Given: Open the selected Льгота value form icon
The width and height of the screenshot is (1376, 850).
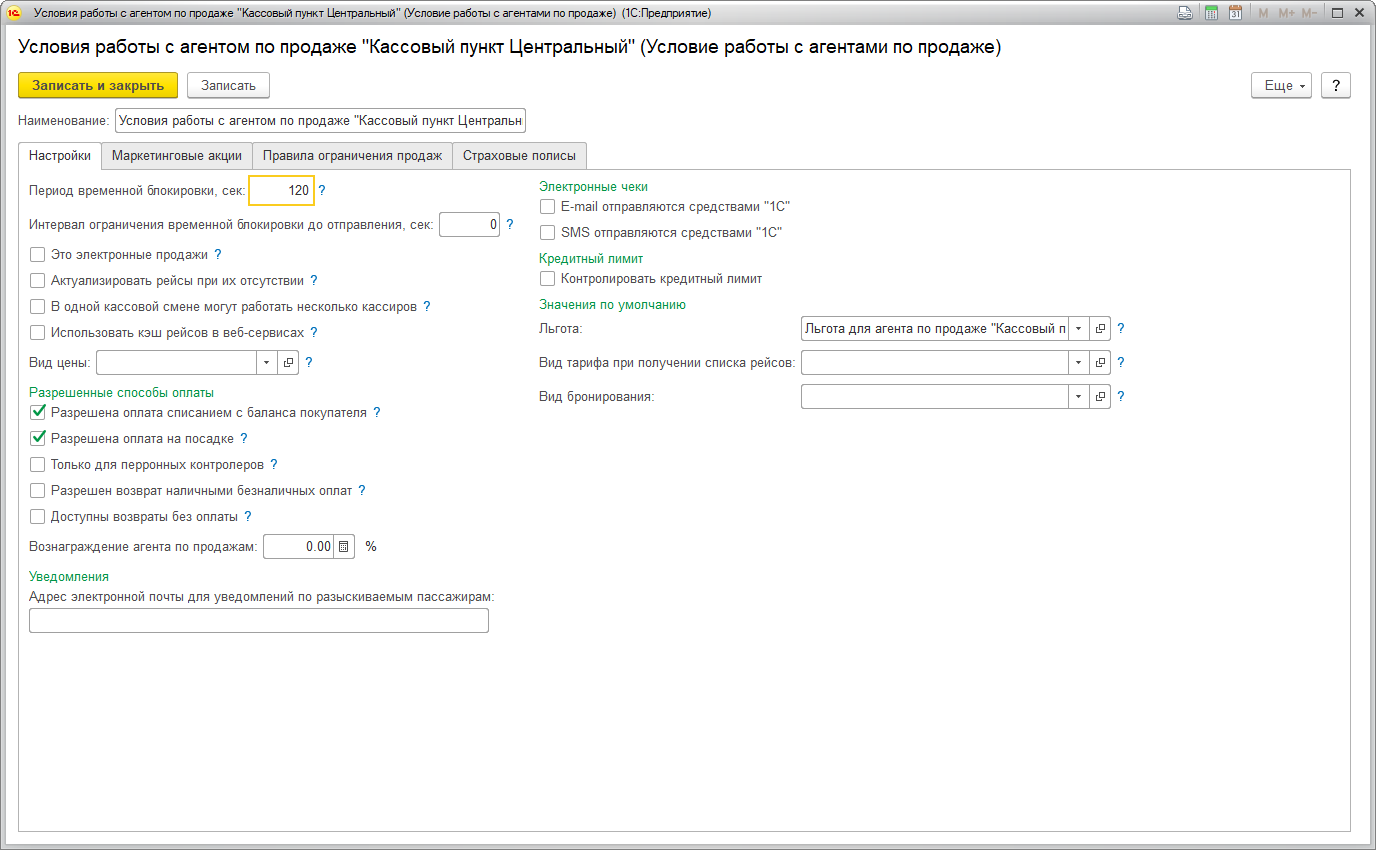Looking at the screenshot, I should [x=1100, y=328].
